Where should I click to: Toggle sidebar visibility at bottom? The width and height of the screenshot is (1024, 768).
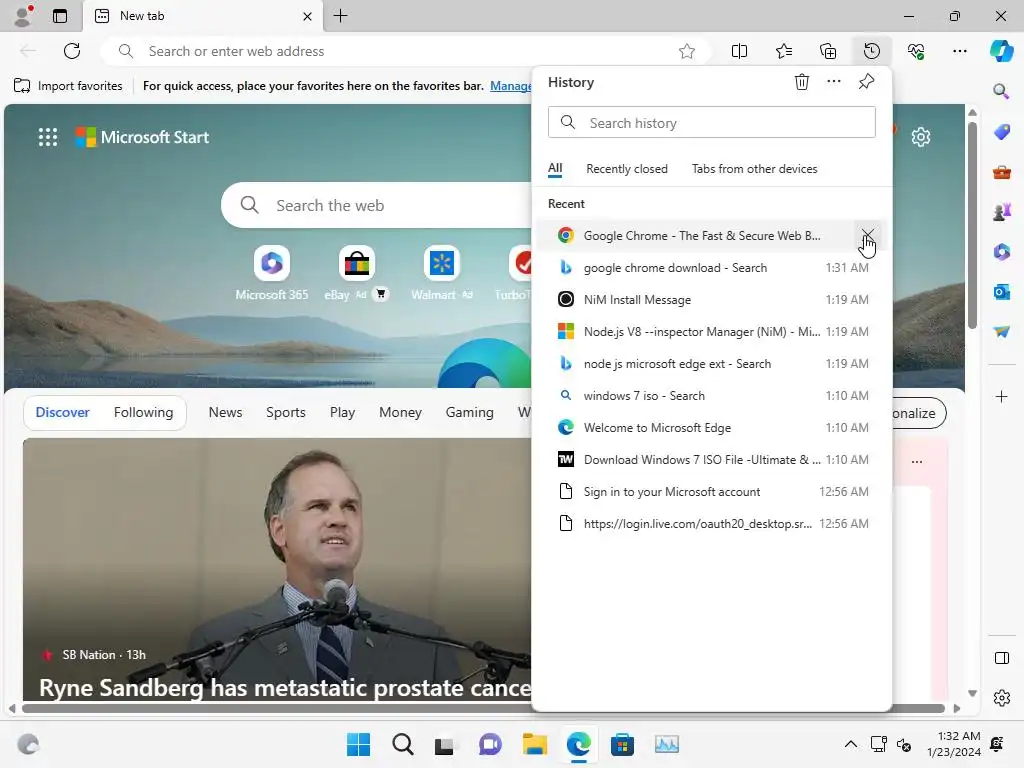[1001, 658]
